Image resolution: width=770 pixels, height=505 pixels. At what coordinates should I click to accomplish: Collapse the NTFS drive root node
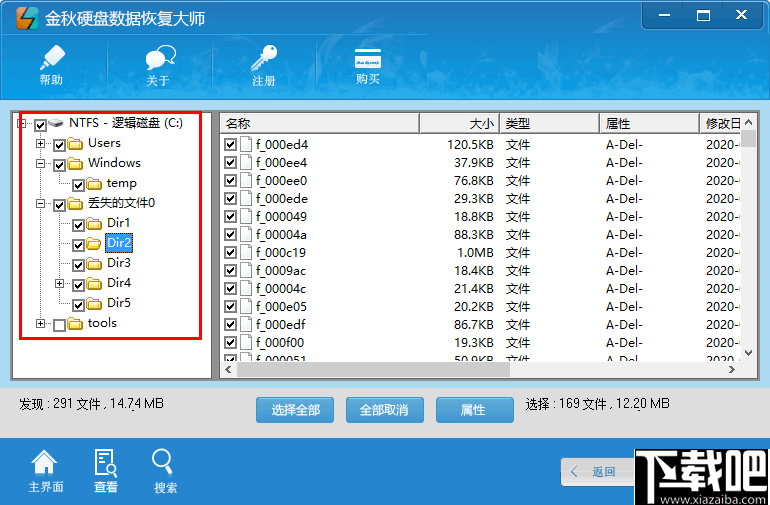[21, 123]
